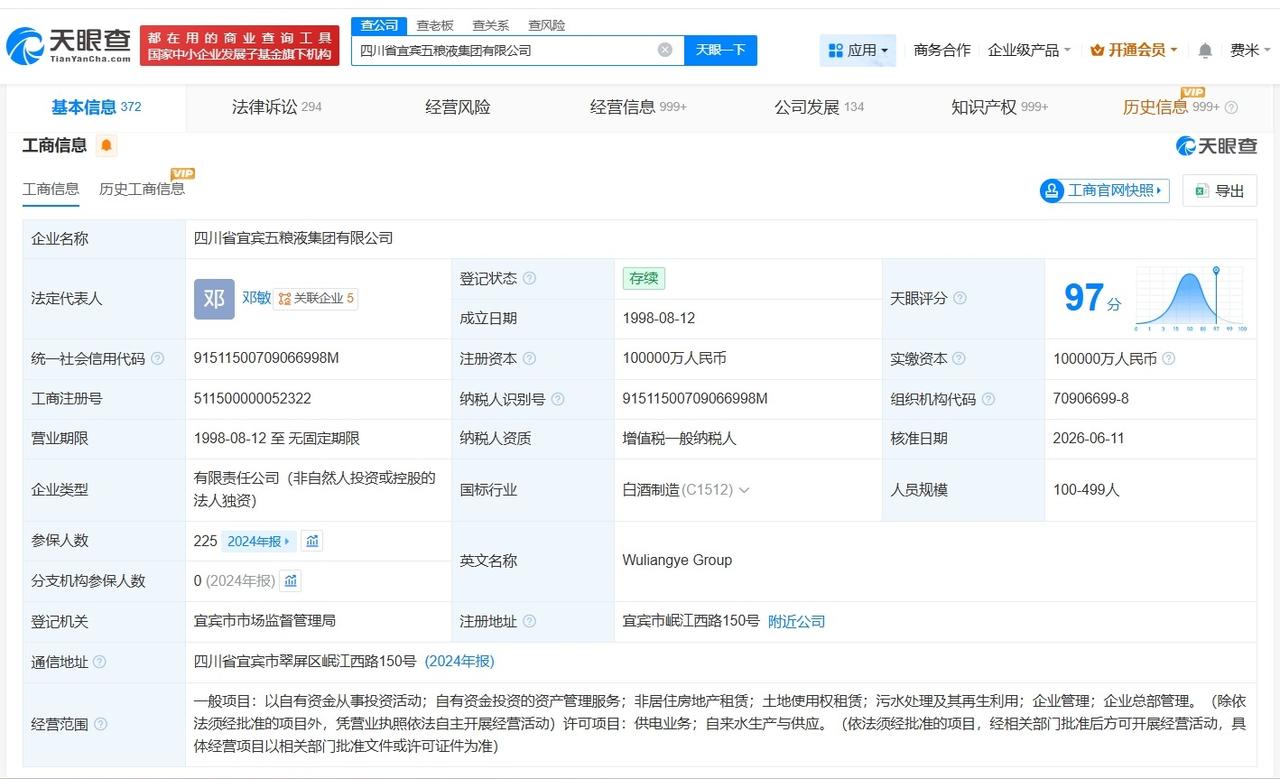
Task: Click the credit code 91511500709066998M beside 统一社会信用代码
Action: point(267,358)
